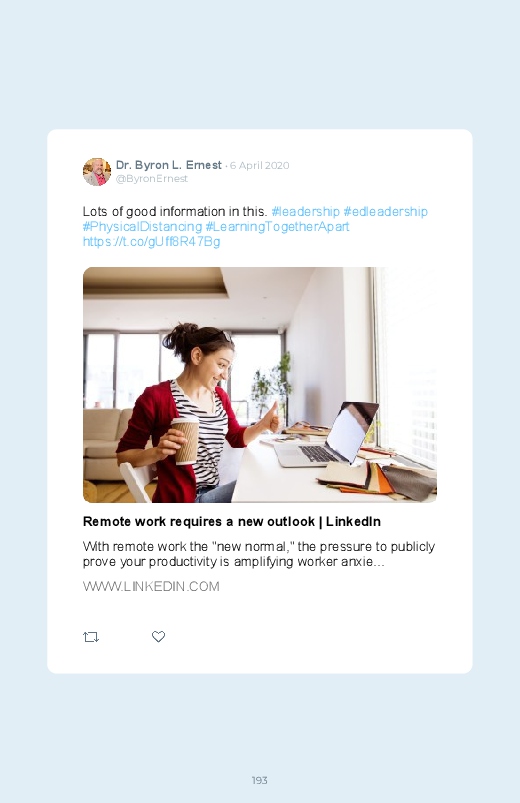Open the WWW.LINKEDIN.COM source link

pos(151,586)
